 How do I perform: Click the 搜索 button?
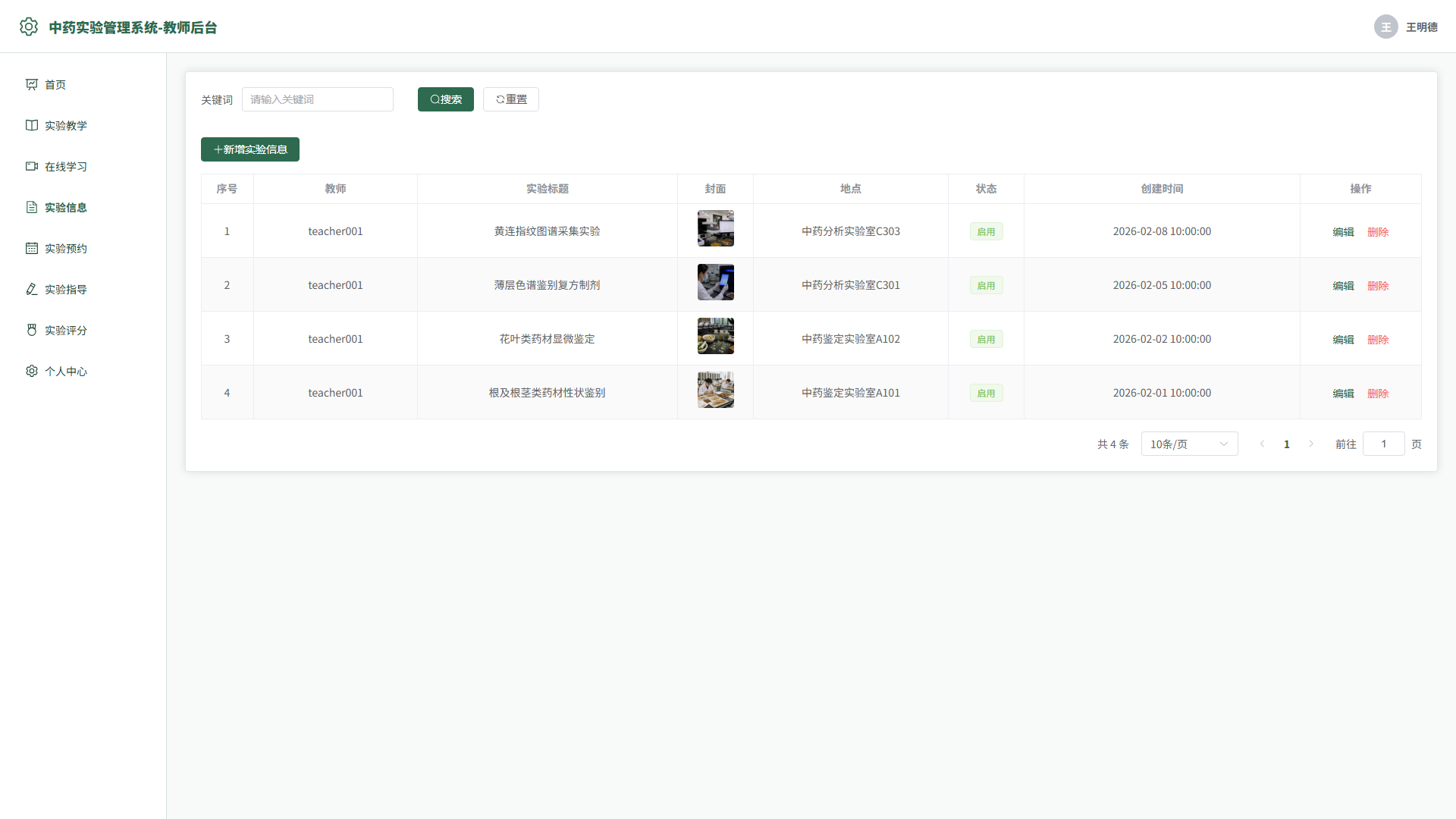coord(446,99)
